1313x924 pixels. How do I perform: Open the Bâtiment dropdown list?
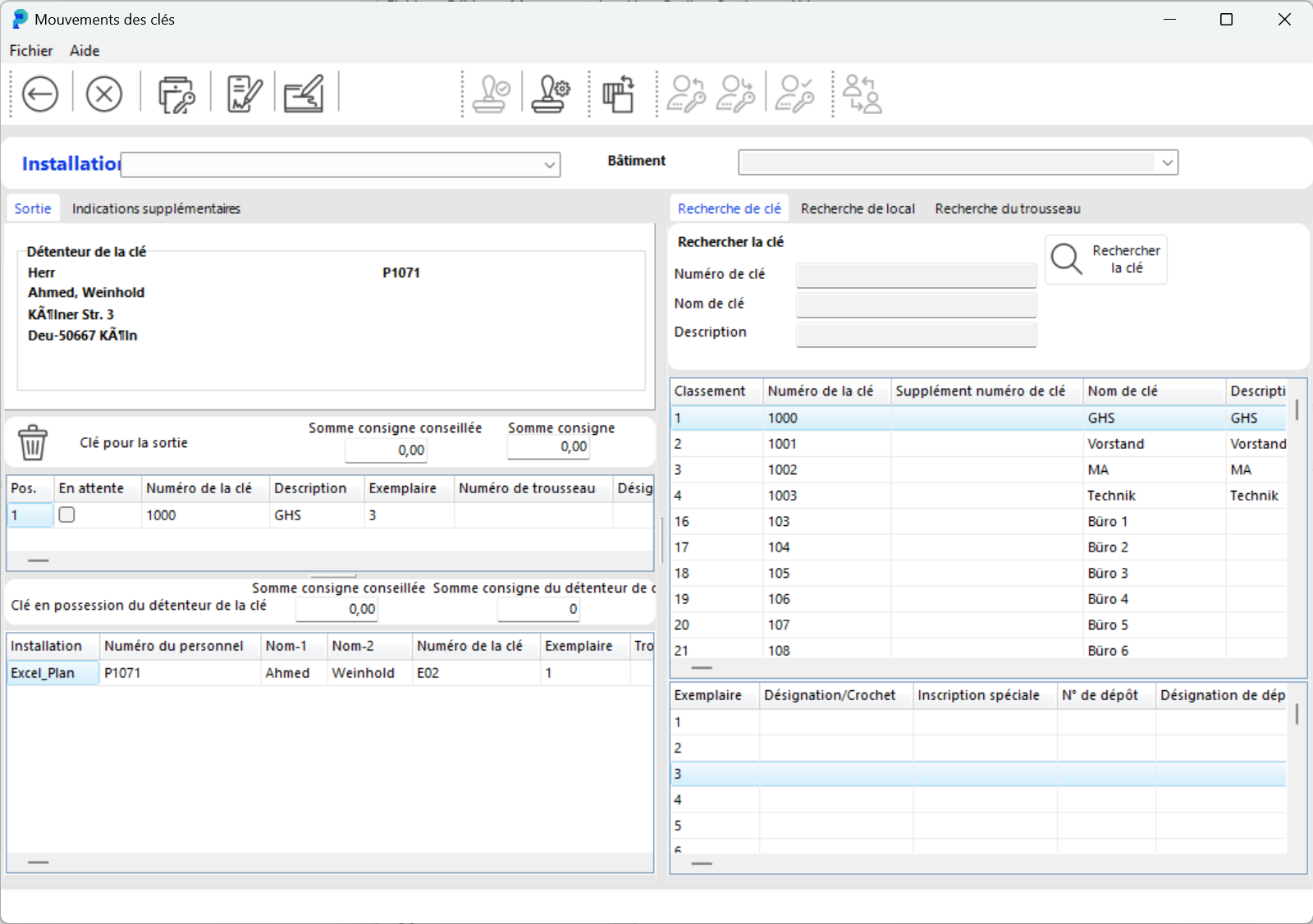tap(1167, 162)
